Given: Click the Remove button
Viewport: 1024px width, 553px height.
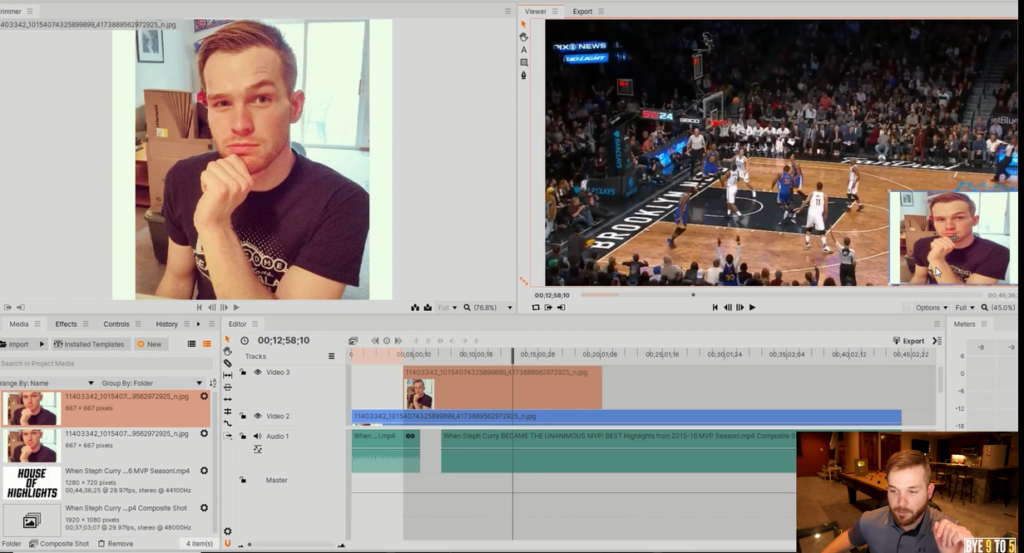Looking at the screenshot, I should [x=116, y=543].
